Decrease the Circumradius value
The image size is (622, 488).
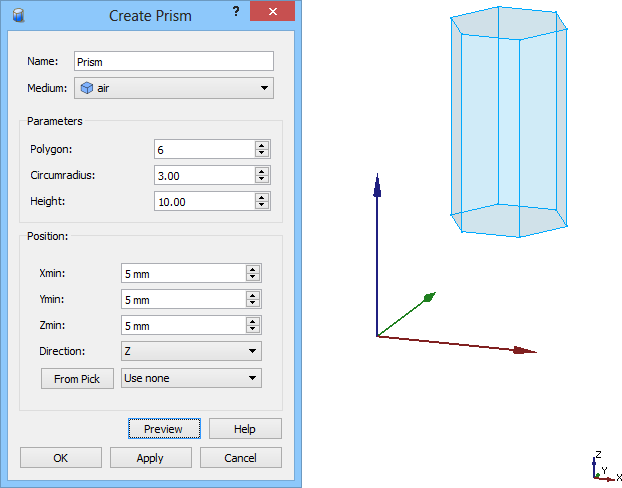(261, 179)
